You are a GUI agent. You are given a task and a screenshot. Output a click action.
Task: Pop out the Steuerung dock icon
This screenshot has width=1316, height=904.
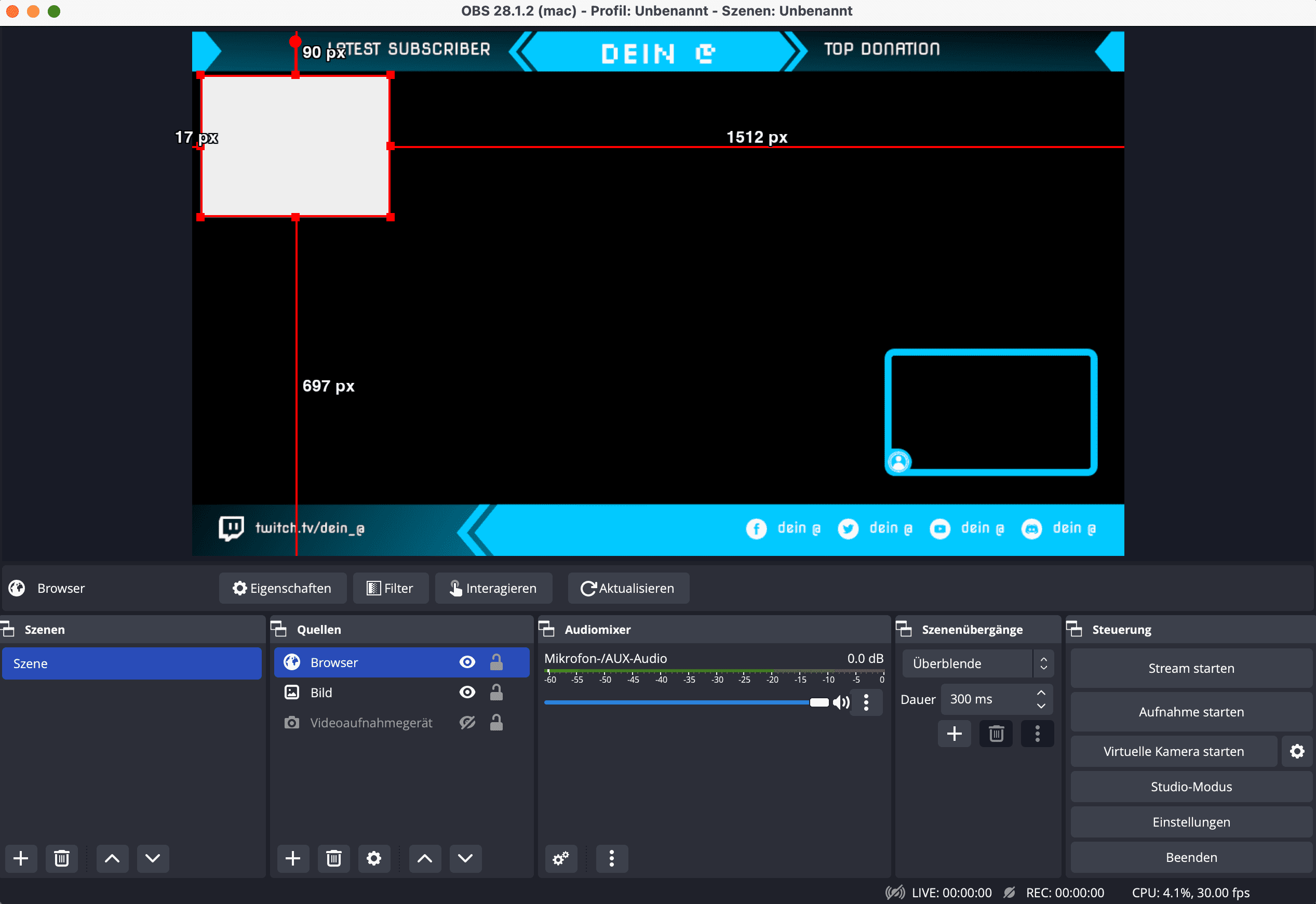point(1074,629)
